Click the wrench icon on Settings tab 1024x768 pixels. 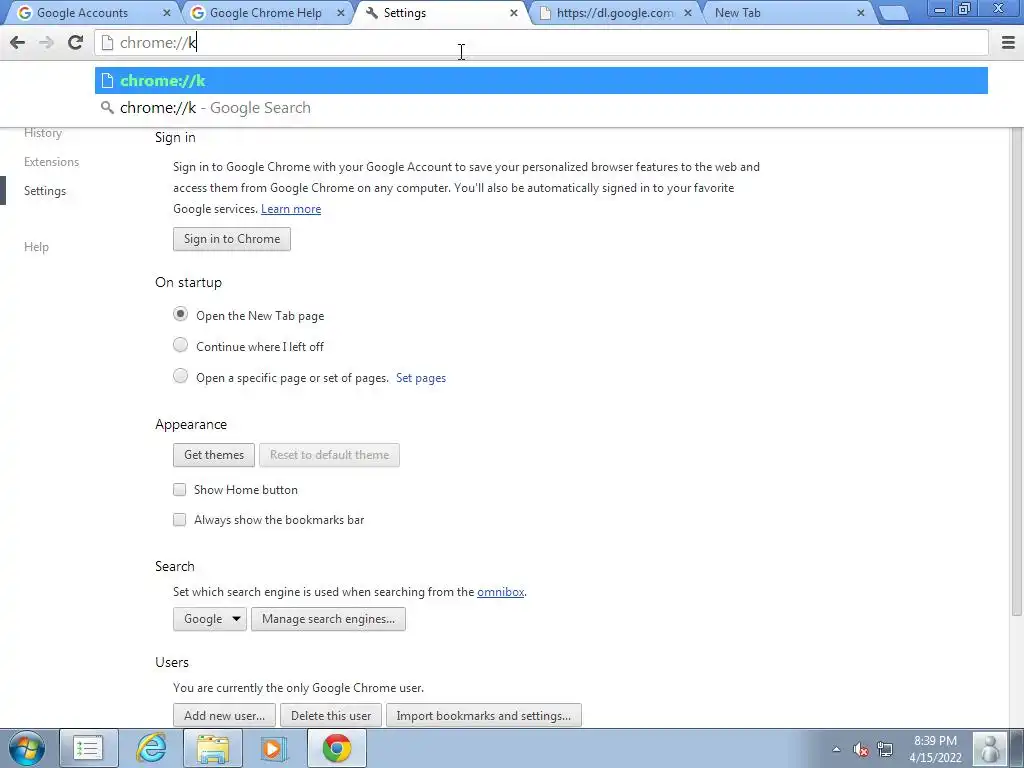[x=372, y=13]
